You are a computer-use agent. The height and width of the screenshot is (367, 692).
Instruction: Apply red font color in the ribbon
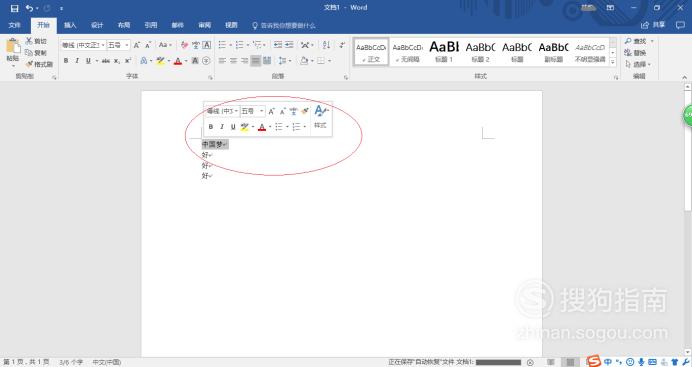click(x=178, y=61)
